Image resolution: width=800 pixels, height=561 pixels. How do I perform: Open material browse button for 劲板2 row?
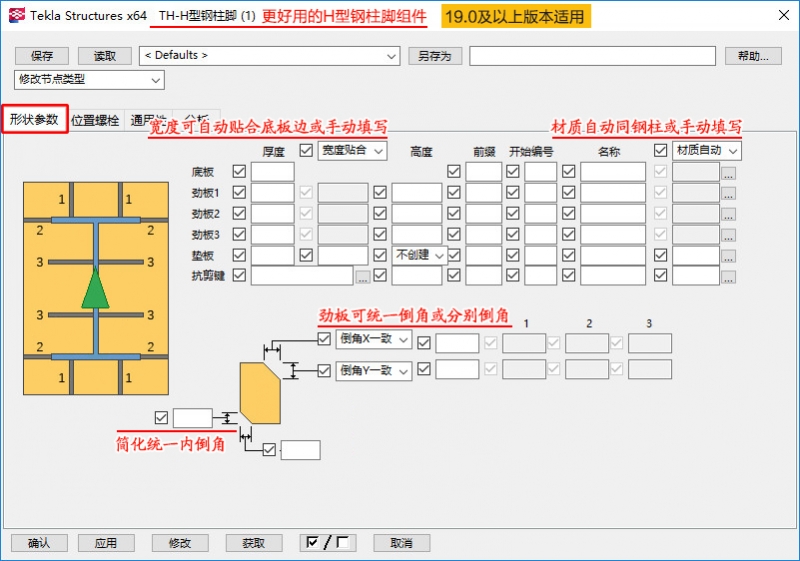728,215
